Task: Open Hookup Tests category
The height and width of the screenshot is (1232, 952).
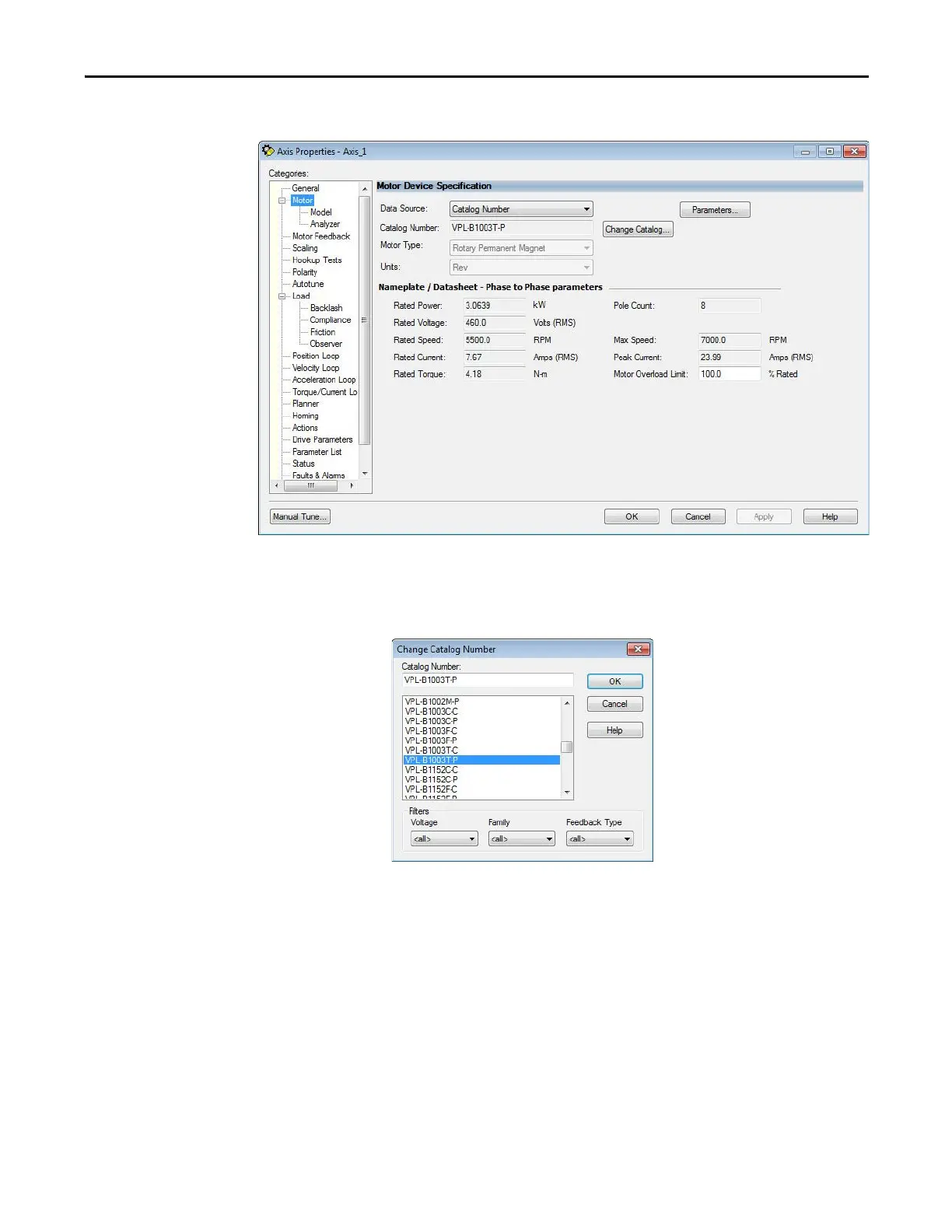Action: [317, 261]
